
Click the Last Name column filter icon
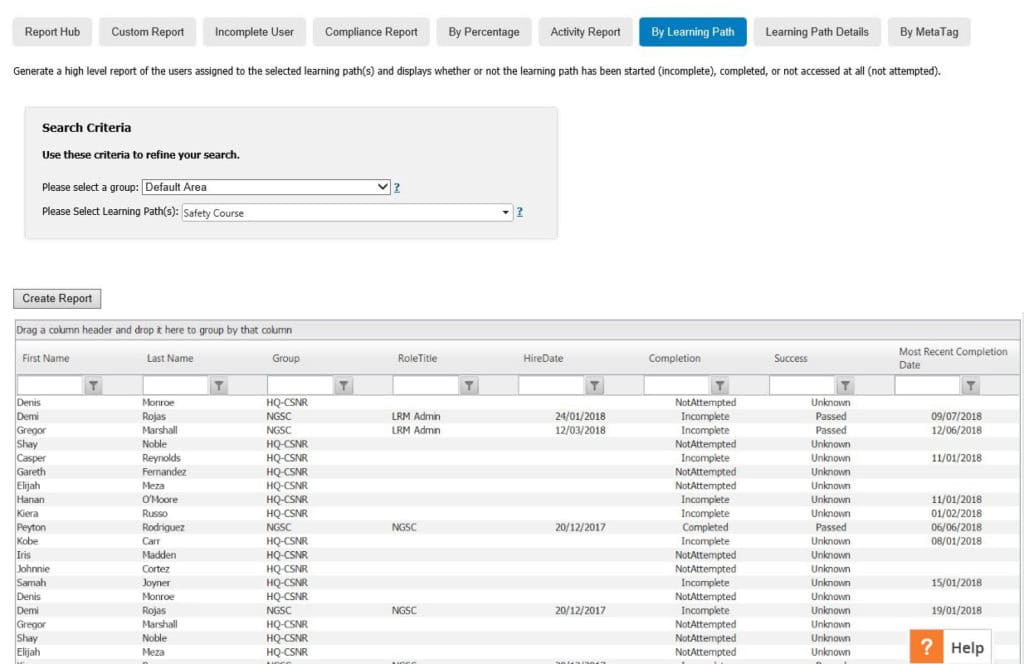point(219,386)
